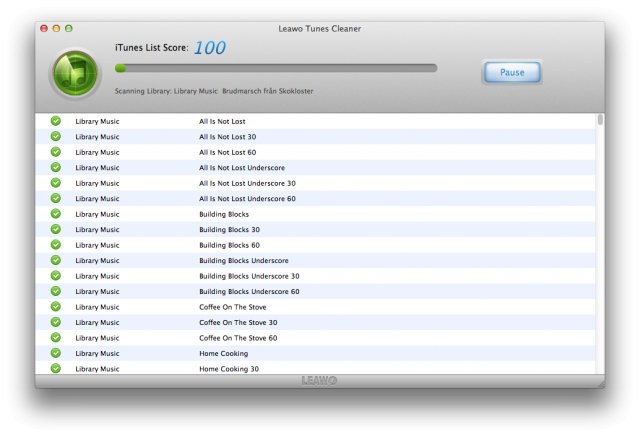
Task: Click check icon beside Home Cooking 30
Action: 56,368
